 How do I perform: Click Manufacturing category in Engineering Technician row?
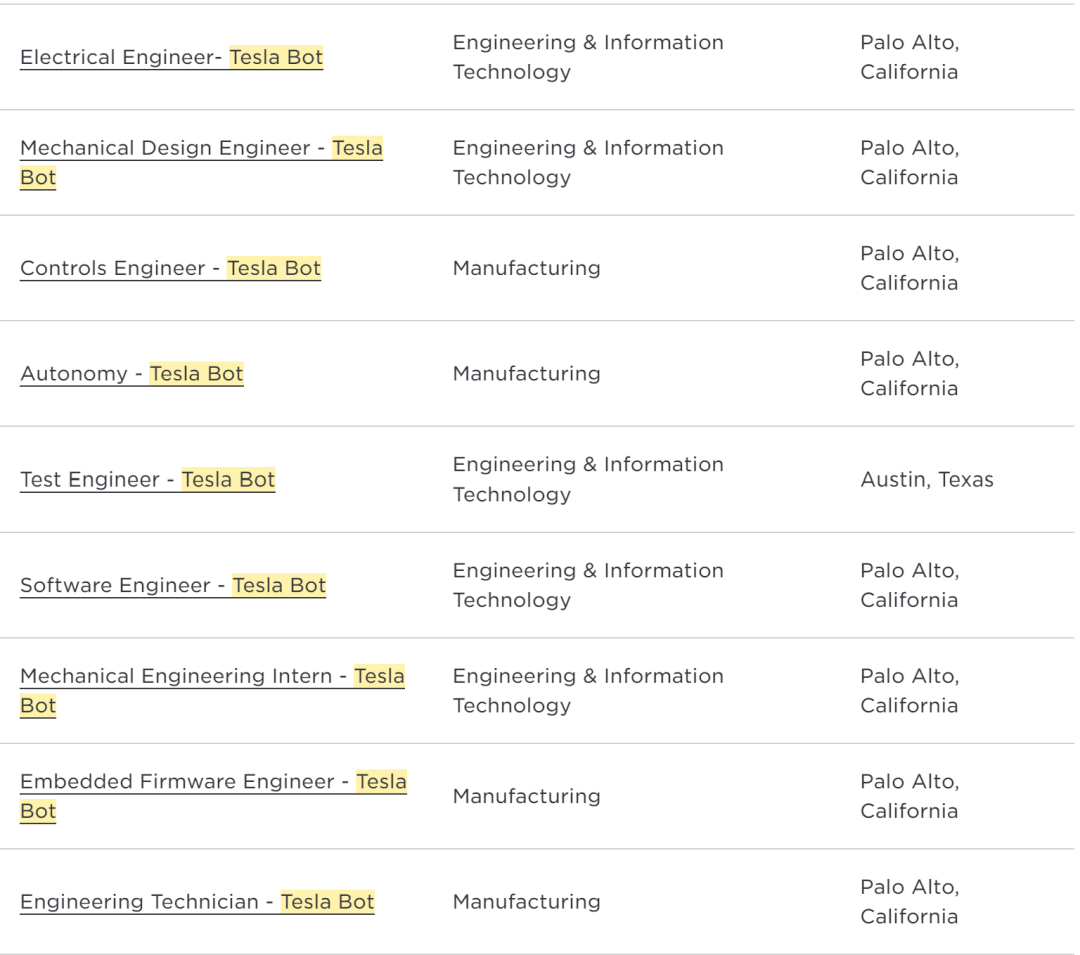pos(526,902)
